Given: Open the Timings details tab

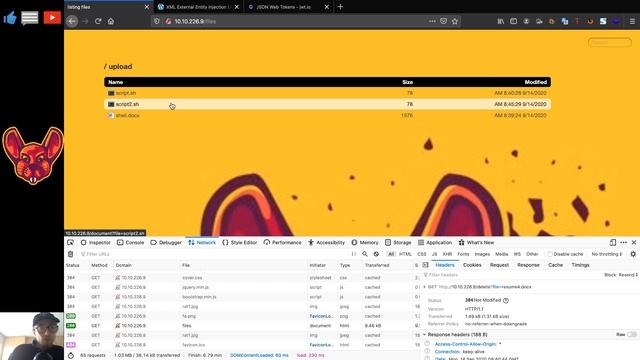Looking at the screenshot, I should pyautogui.click(x=580, y=265).
